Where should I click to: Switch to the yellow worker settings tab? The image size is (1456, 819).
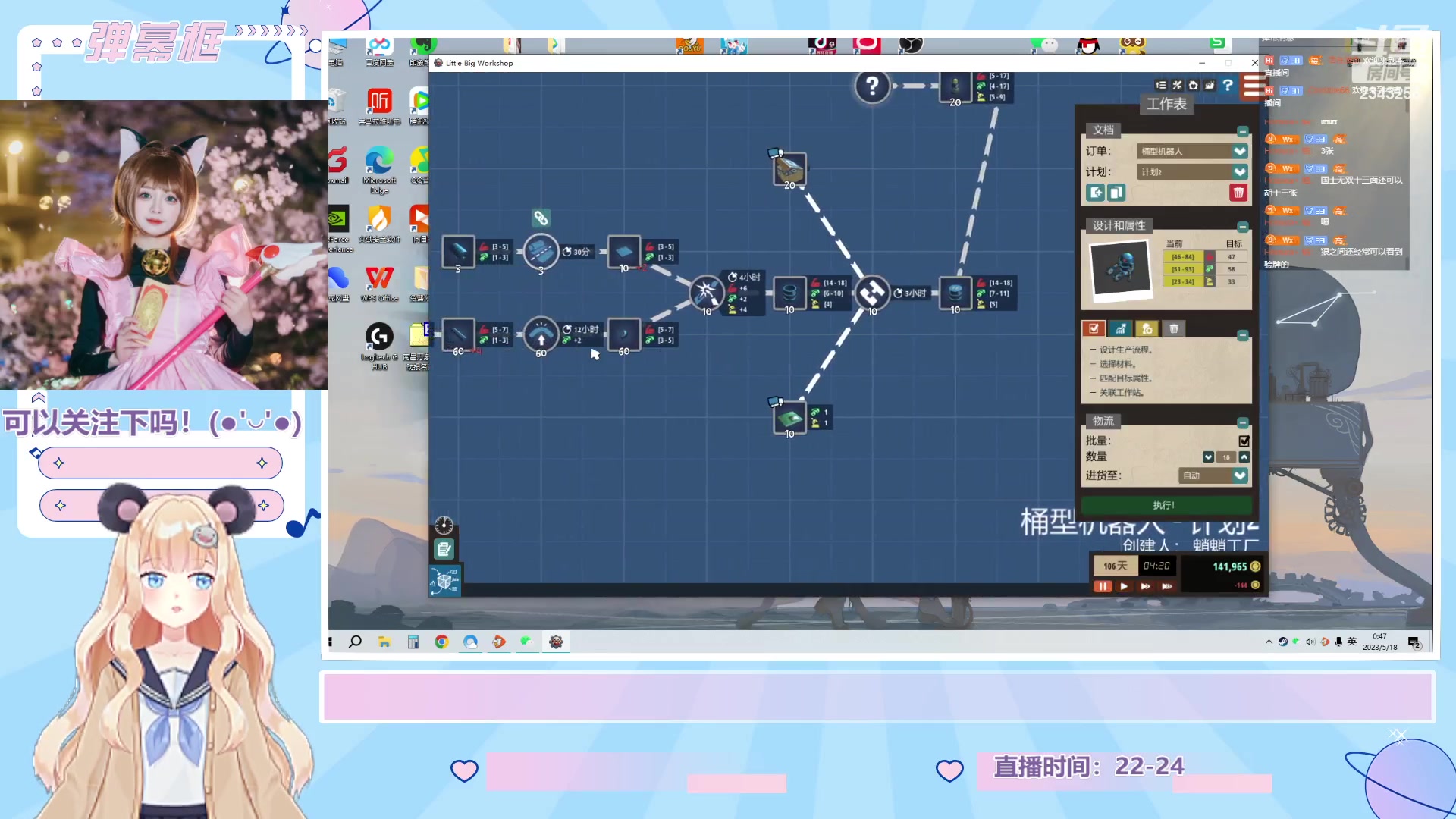(x=1147, y=328)
